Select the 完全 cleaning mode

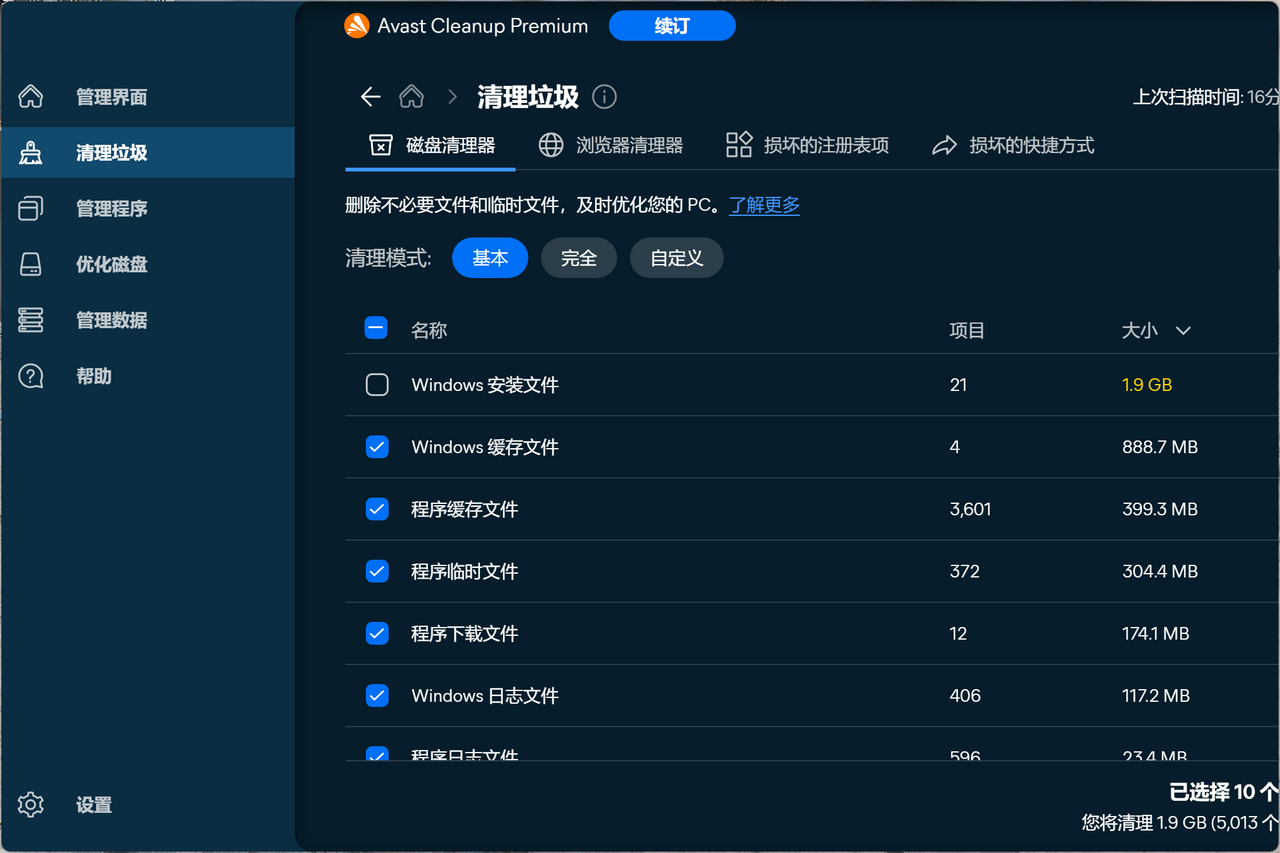coord(578,258)
